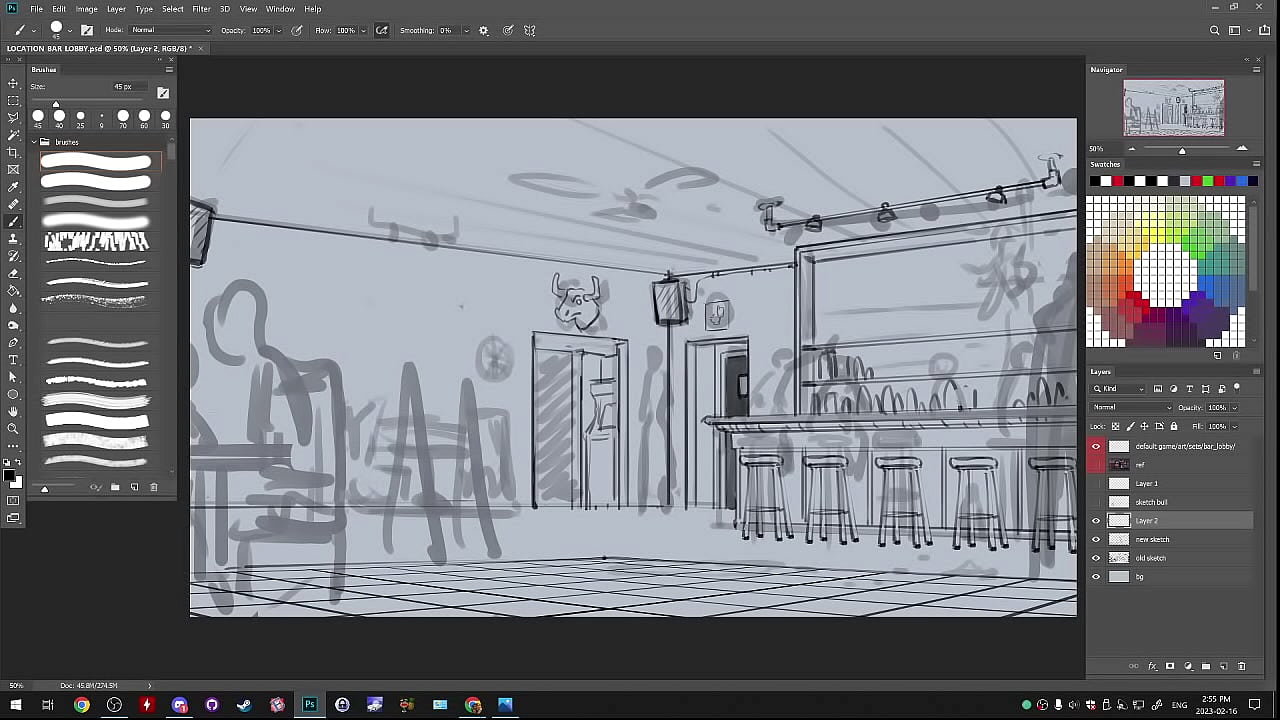Add a layer mask
This screenshot has width=1280, height=720.
point(1170,666)
